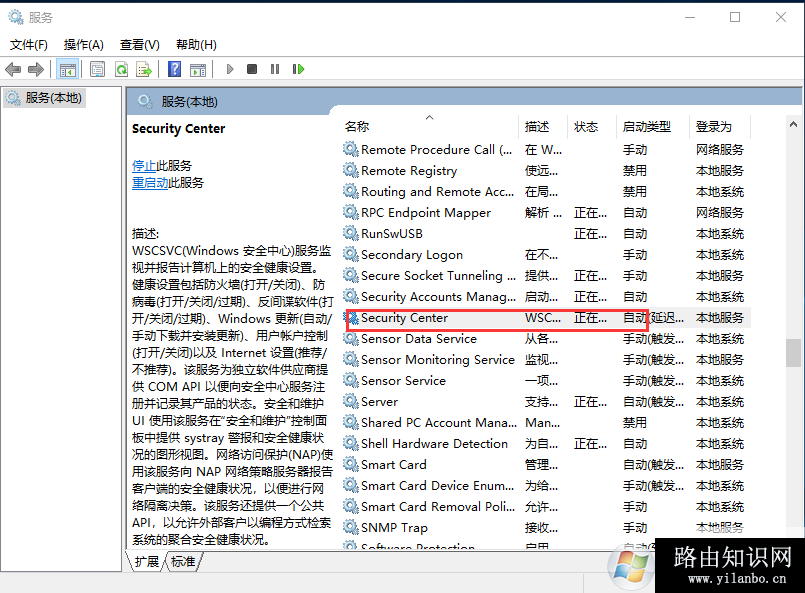This screenshot has width=805, height=593.
Task: Open the 帮助(H) menu
Action: (x=196, y=45)
